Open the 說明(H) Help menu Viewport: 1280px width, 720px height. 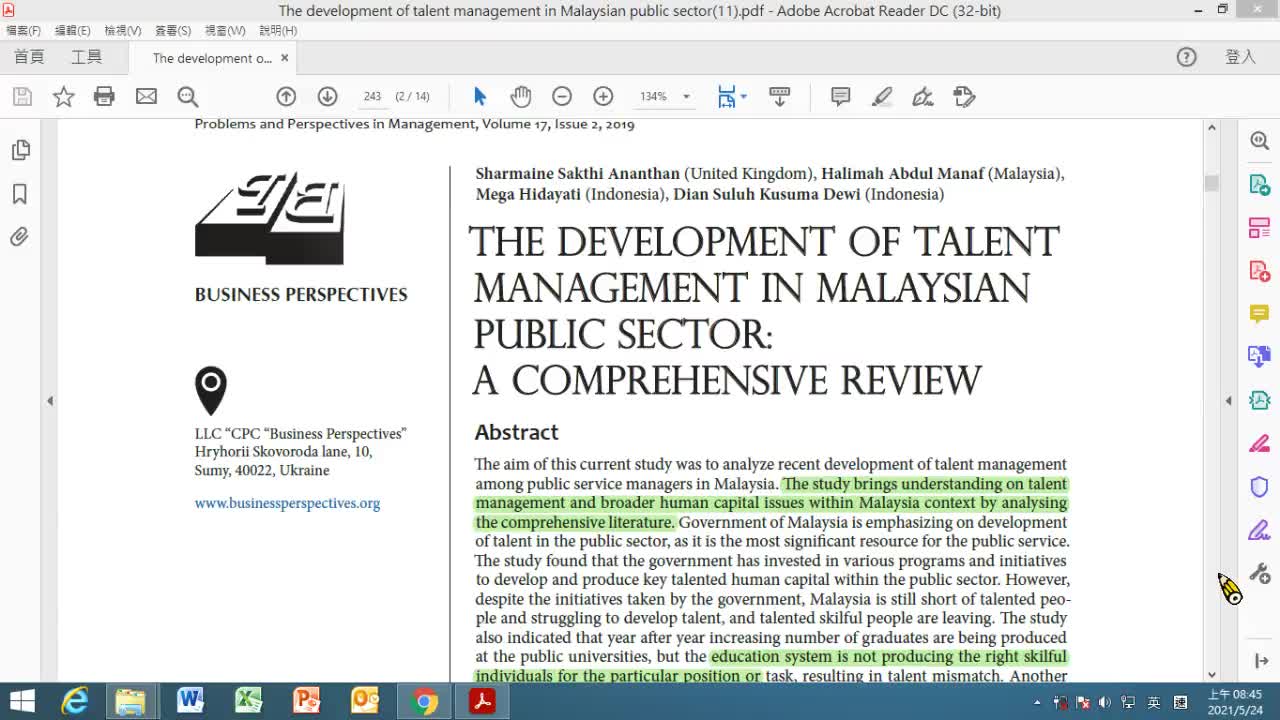[x=277, y=31]
